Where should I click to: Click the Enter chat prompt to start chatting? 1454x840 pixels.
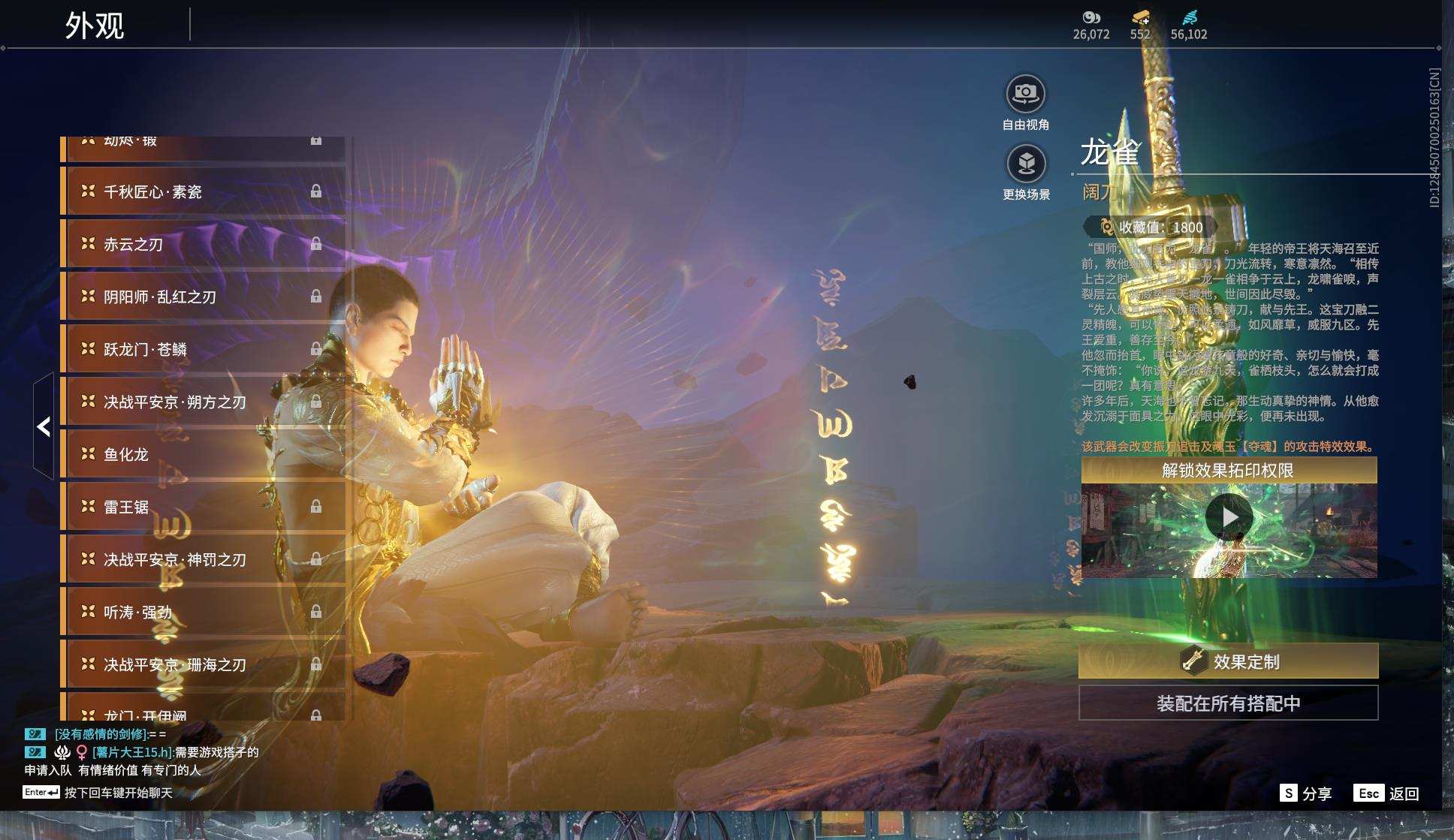[x=98, y=793]
